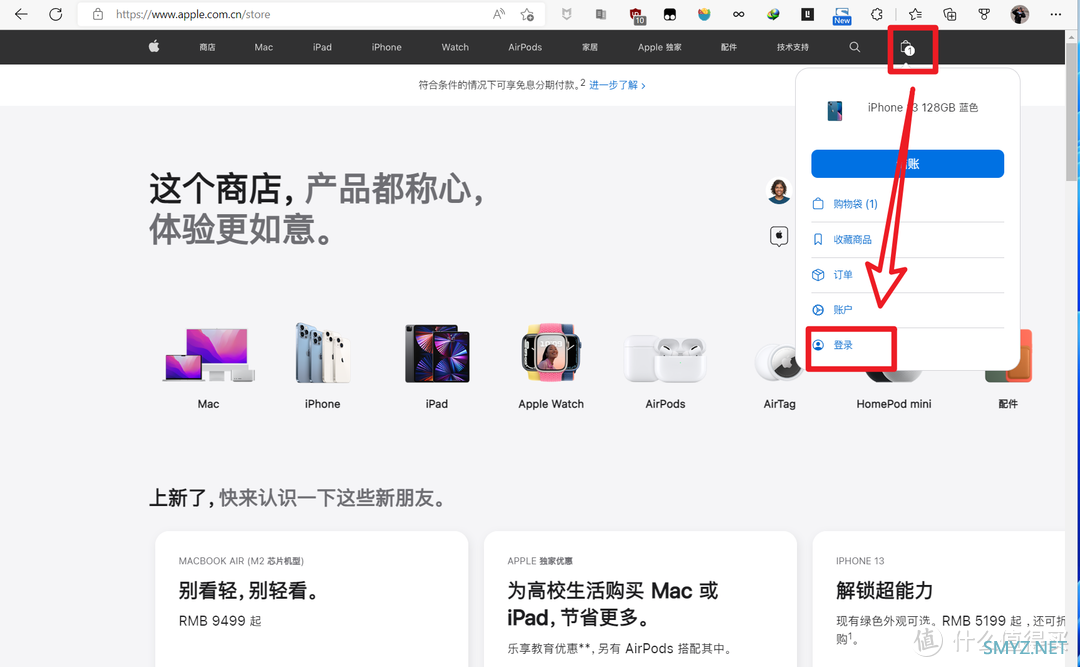Click 进一步了解 learn more link

616,86
